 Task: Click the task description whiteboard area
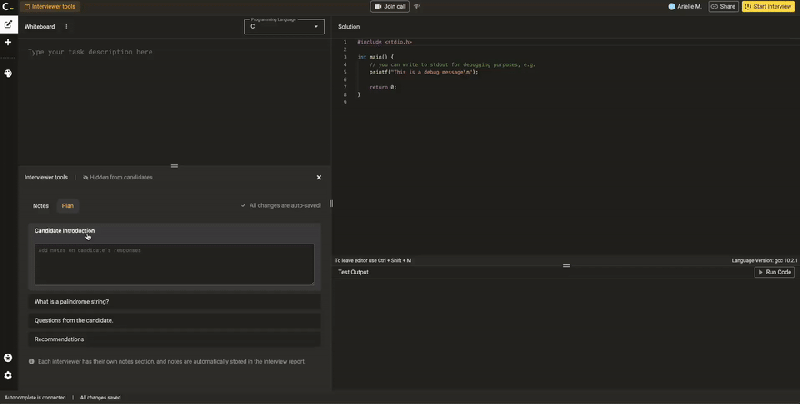pos(174,99)
